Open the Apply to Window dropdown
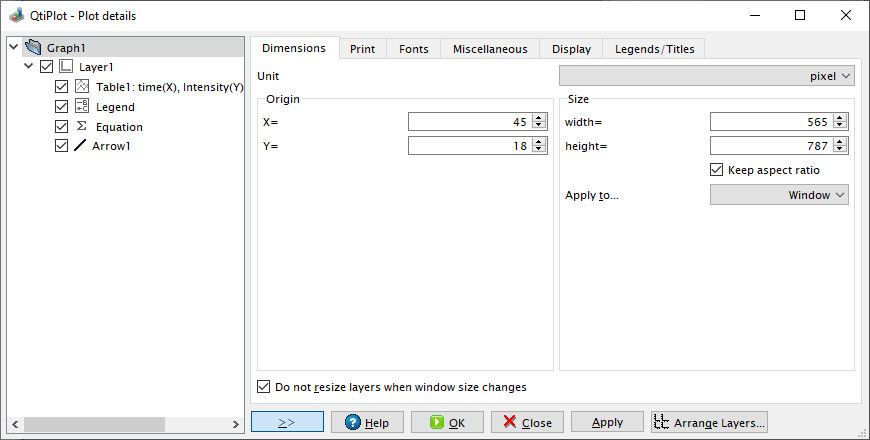 779,195
